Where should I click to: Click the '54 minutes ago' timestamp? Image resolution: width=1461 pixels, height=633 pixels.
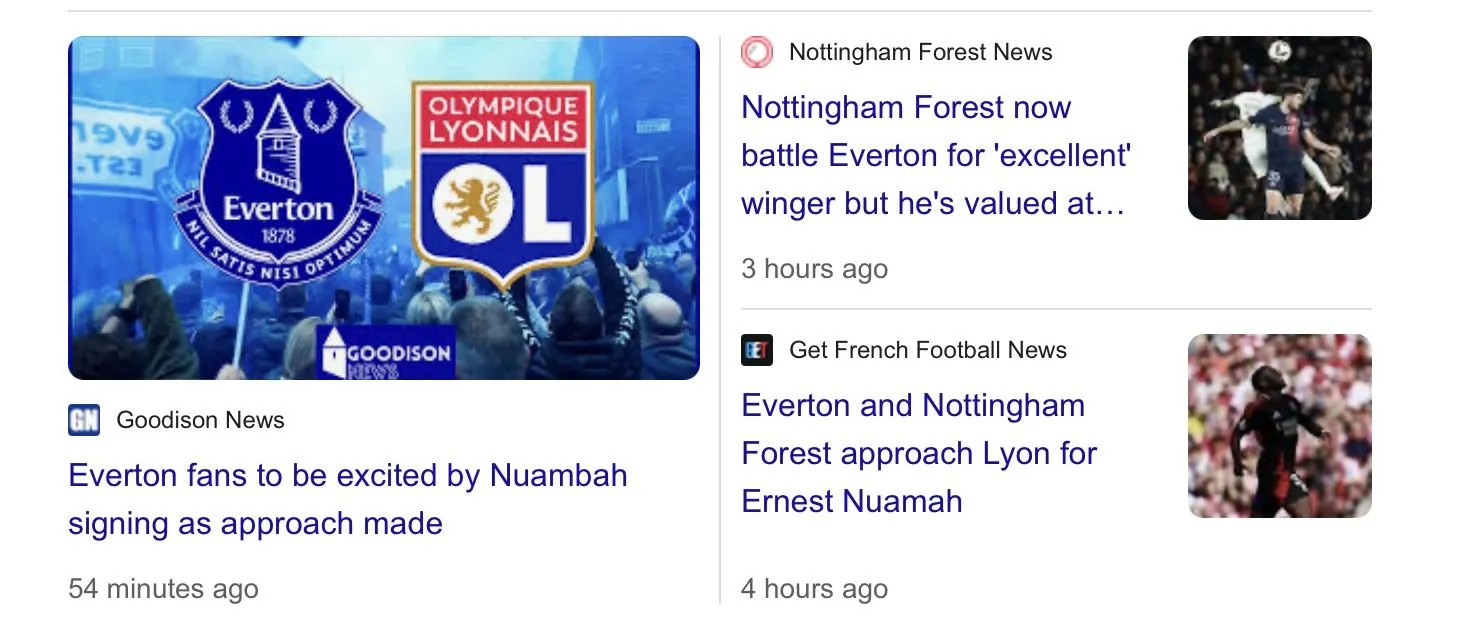(x=163, y=589)
